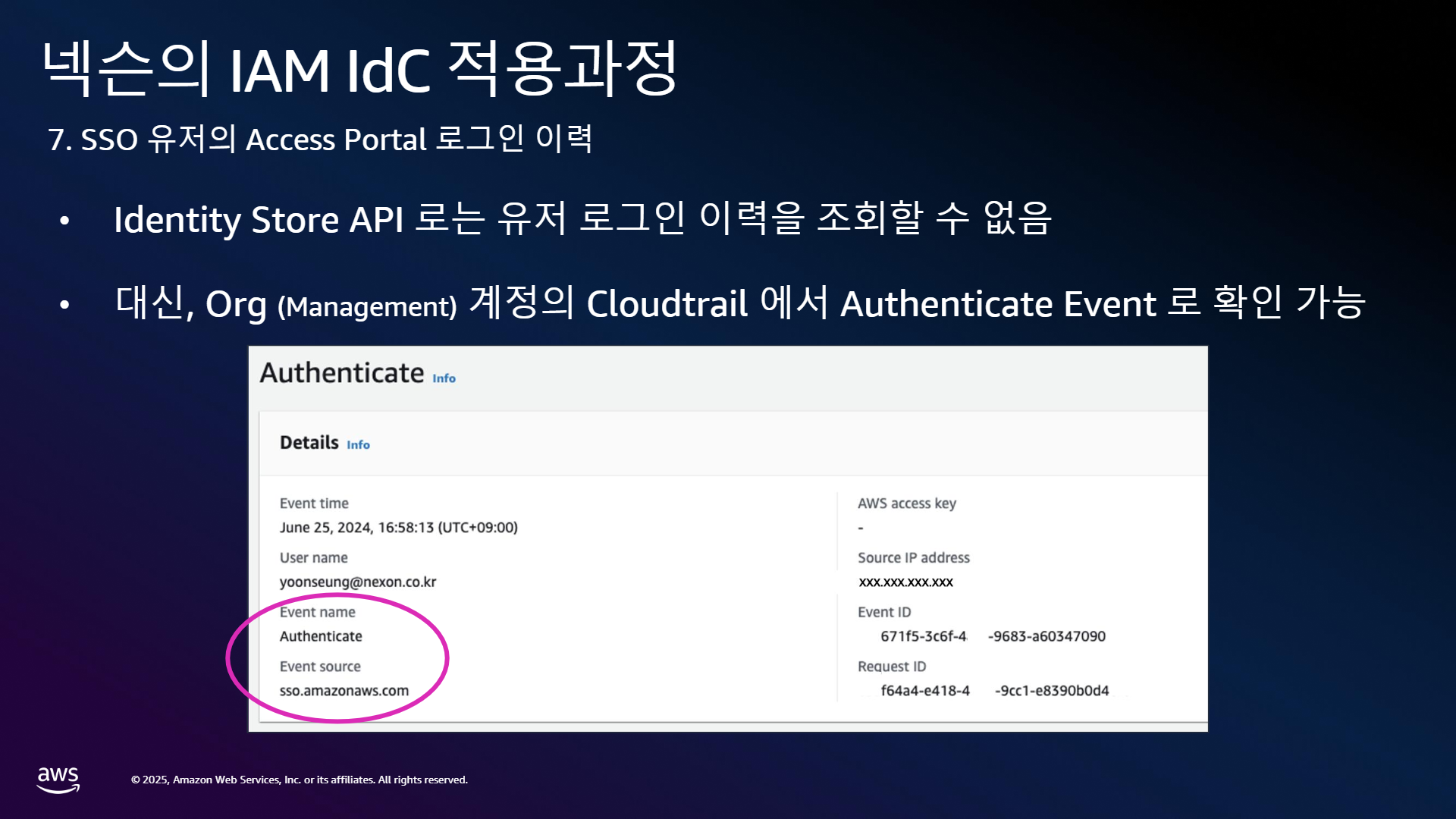Click the Authenticate panel title

point(342,373)
